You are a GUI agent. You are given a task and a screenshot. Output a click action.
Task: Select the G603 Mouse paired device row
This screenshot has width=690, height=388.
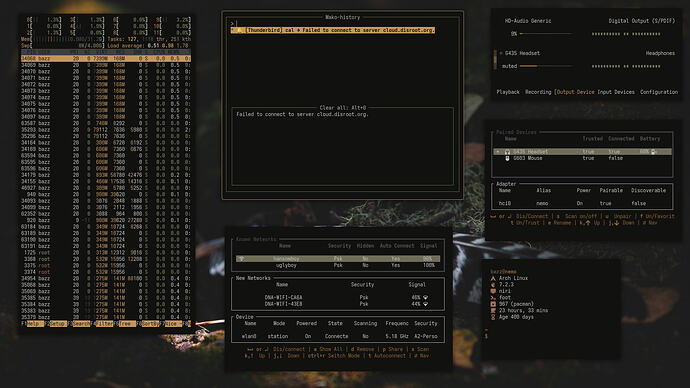coord(583,158)
